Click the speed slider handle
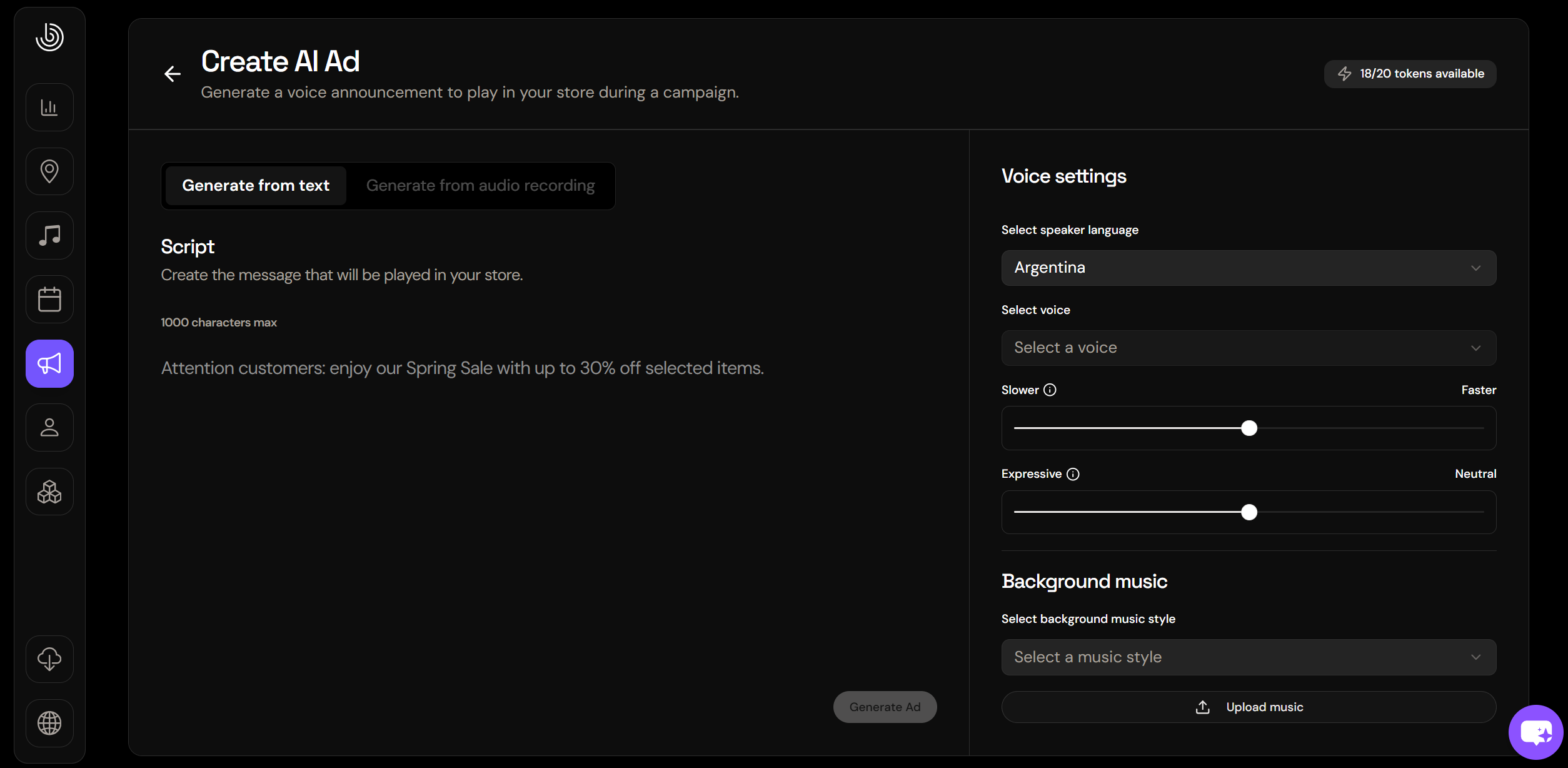The width and height of the screenshot is (1568, 768). (x=1249, y=428)
